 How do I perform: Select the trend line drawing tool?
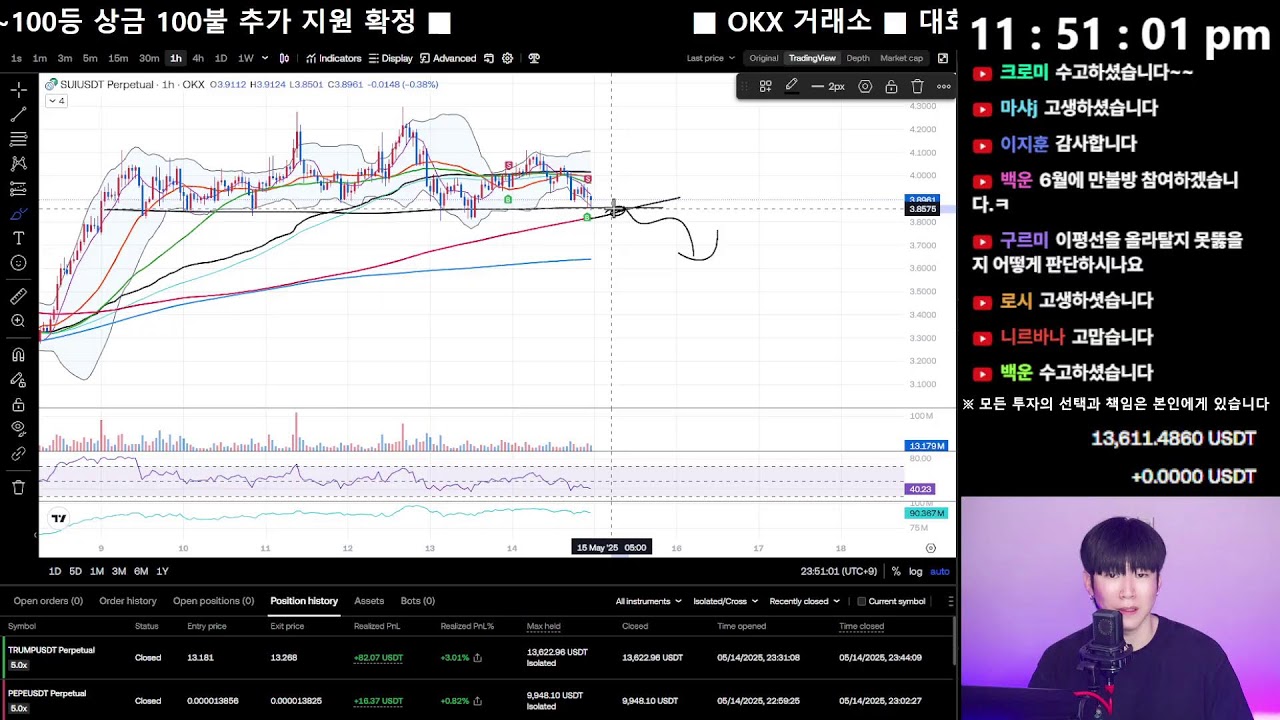(18, 115)
